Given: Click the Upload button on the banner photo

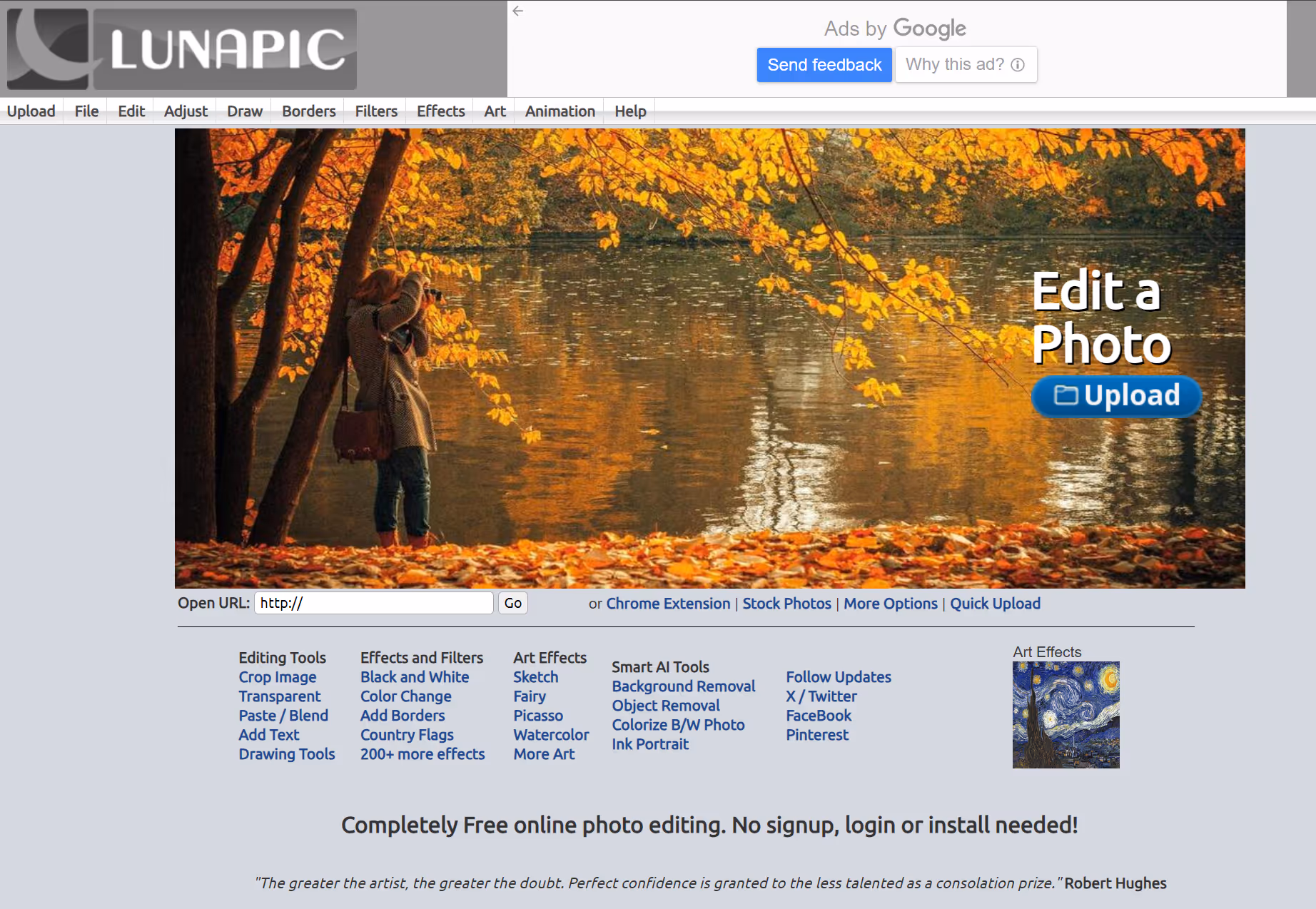Looking at the screenshot, I should tap(1115, 397).
